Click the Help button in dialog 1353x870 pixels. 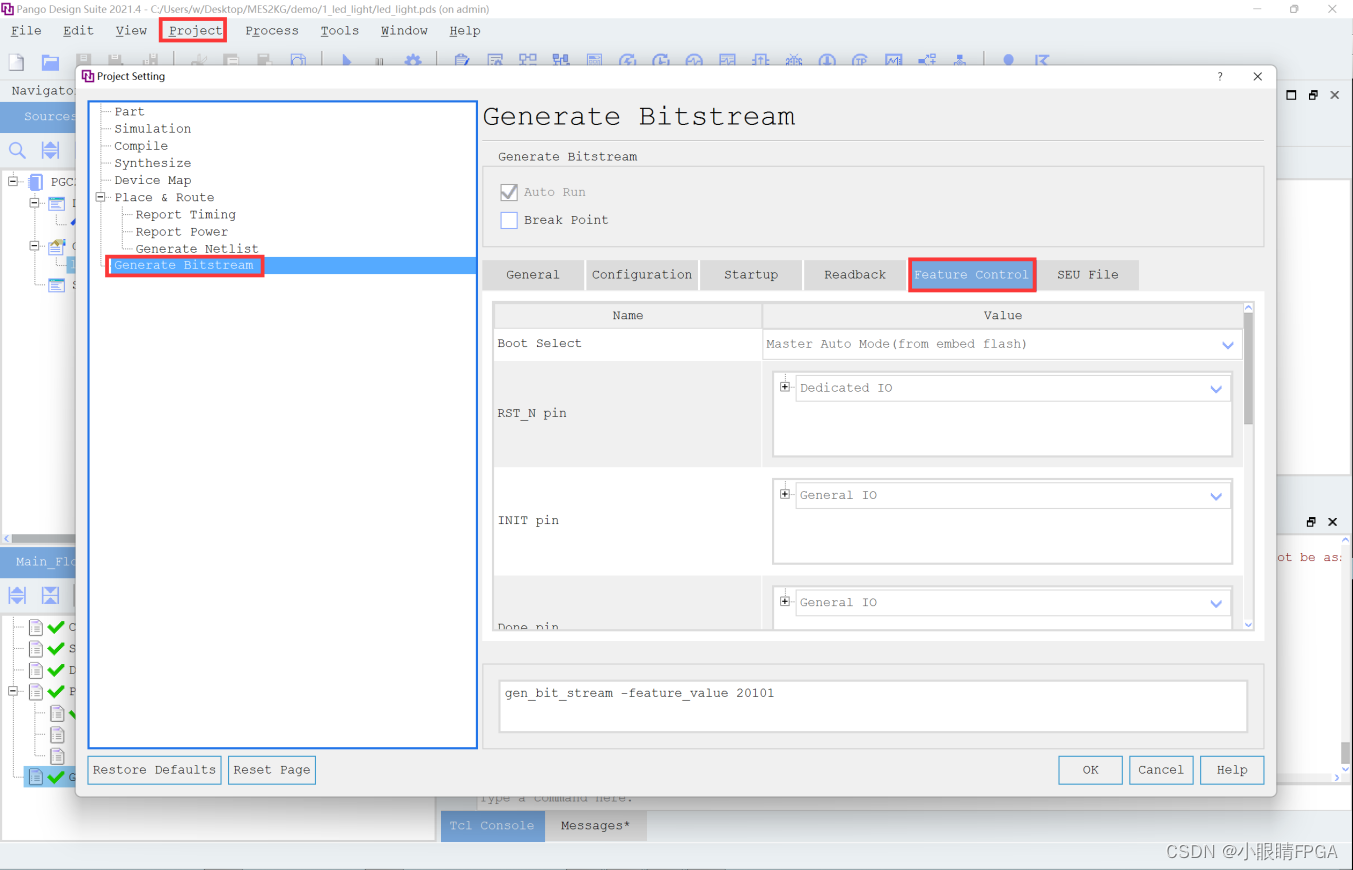[1232, 770]
